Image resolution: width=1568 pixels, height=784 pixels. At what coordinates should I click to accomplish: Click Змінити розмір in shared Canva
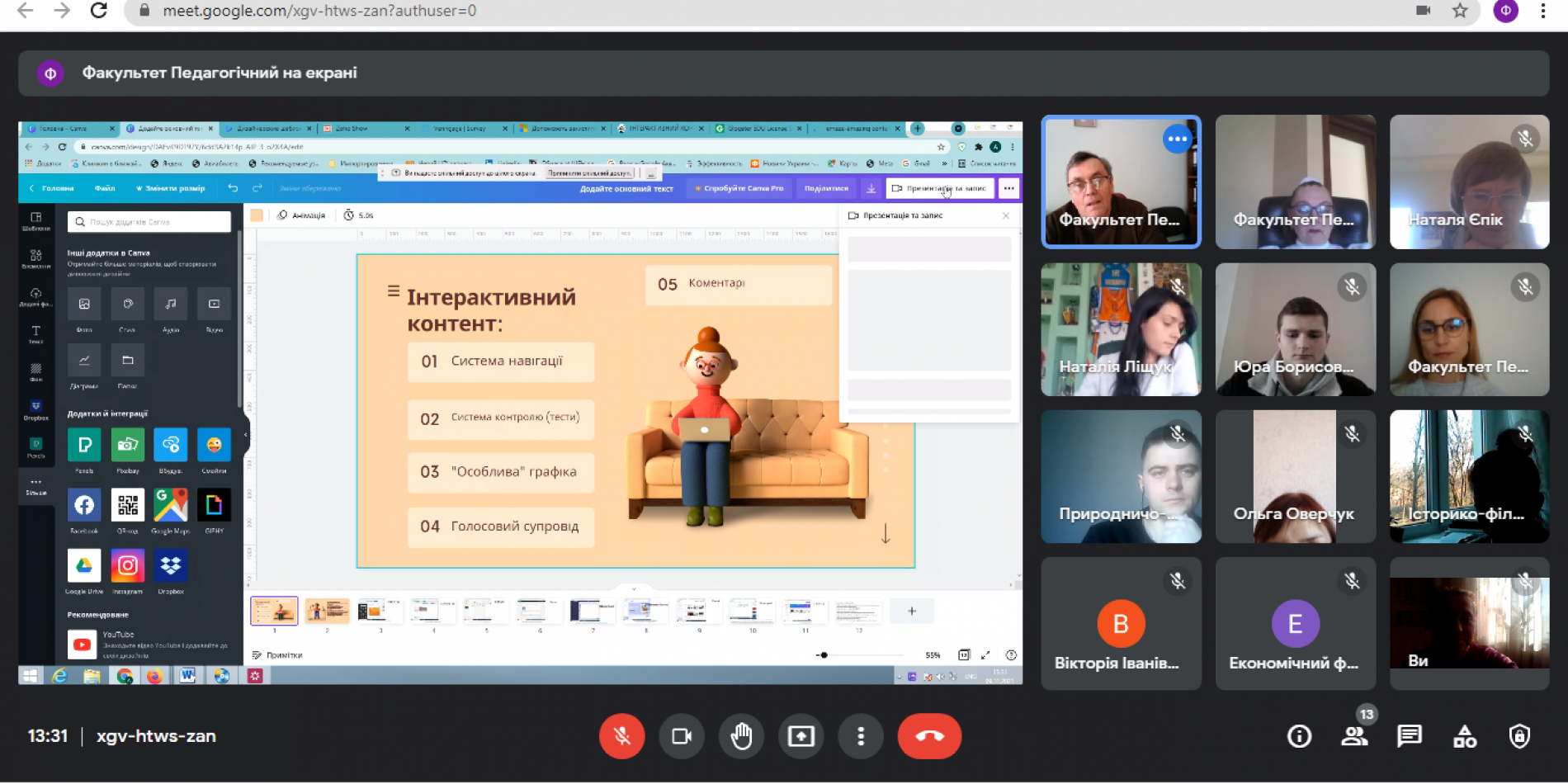170,188
